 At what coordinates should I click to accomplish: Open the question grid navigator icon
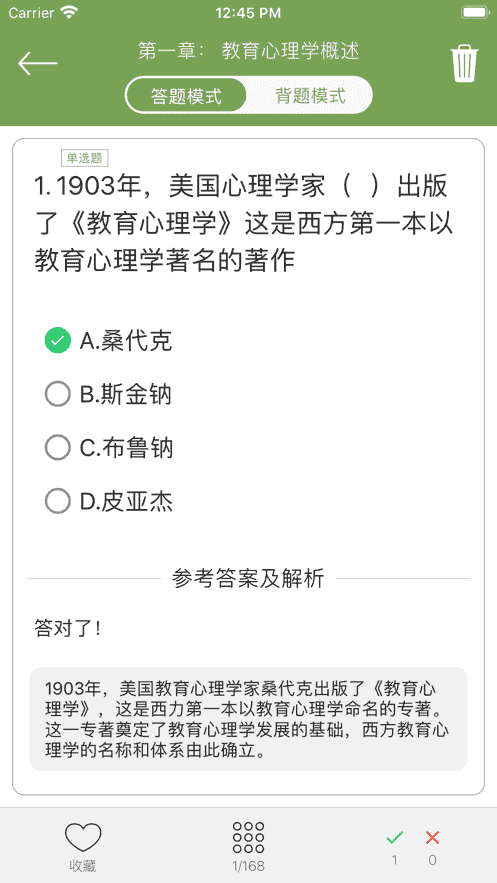pyautogui.click(x=248, y=837)
